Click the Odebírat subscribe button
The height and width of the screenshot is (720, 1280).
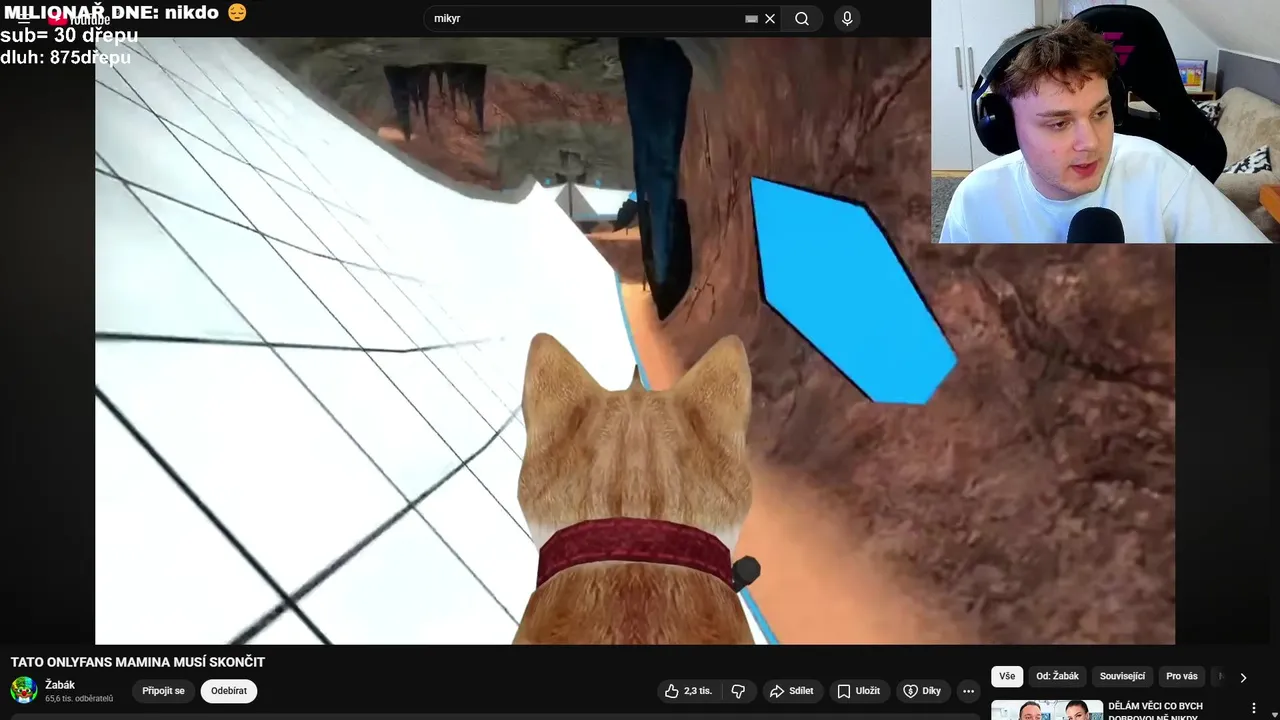click(229, 691)
